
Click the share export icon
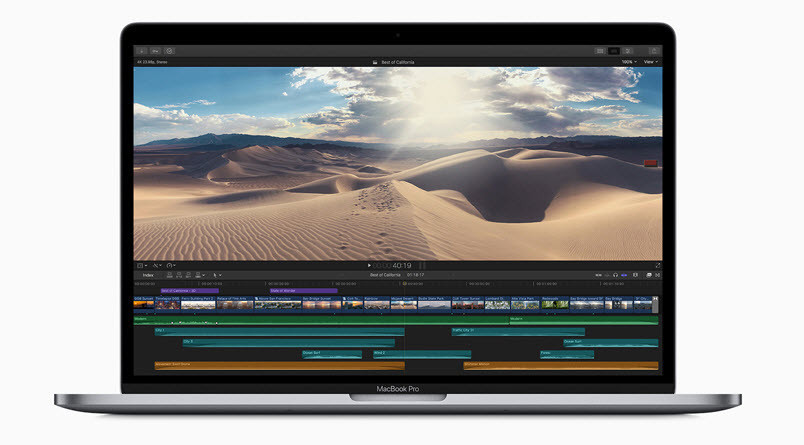tap(654, 50)
